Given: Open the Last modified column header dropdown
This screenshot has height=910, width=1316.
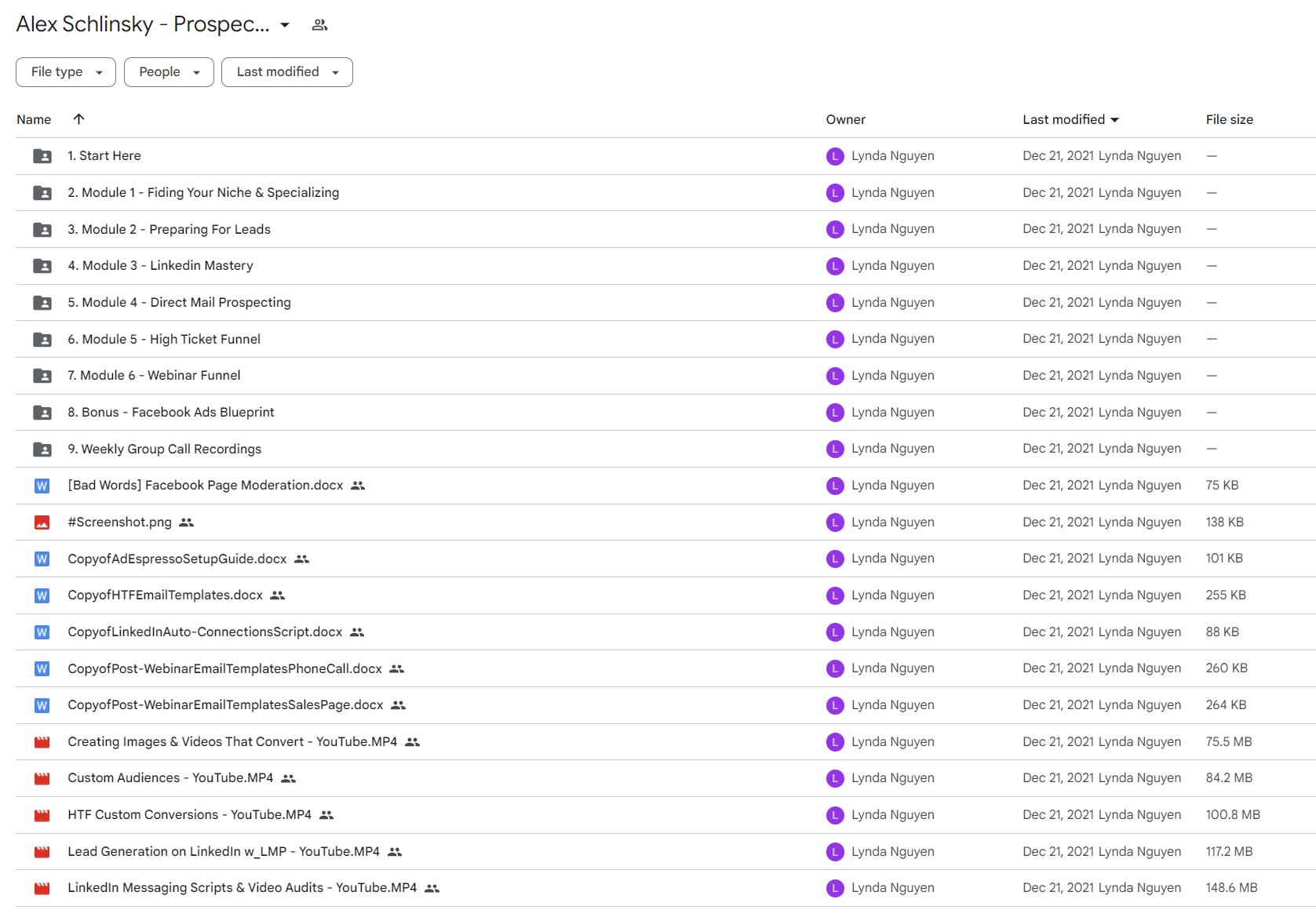Looking at the screenshot, I should [1070, 119].
